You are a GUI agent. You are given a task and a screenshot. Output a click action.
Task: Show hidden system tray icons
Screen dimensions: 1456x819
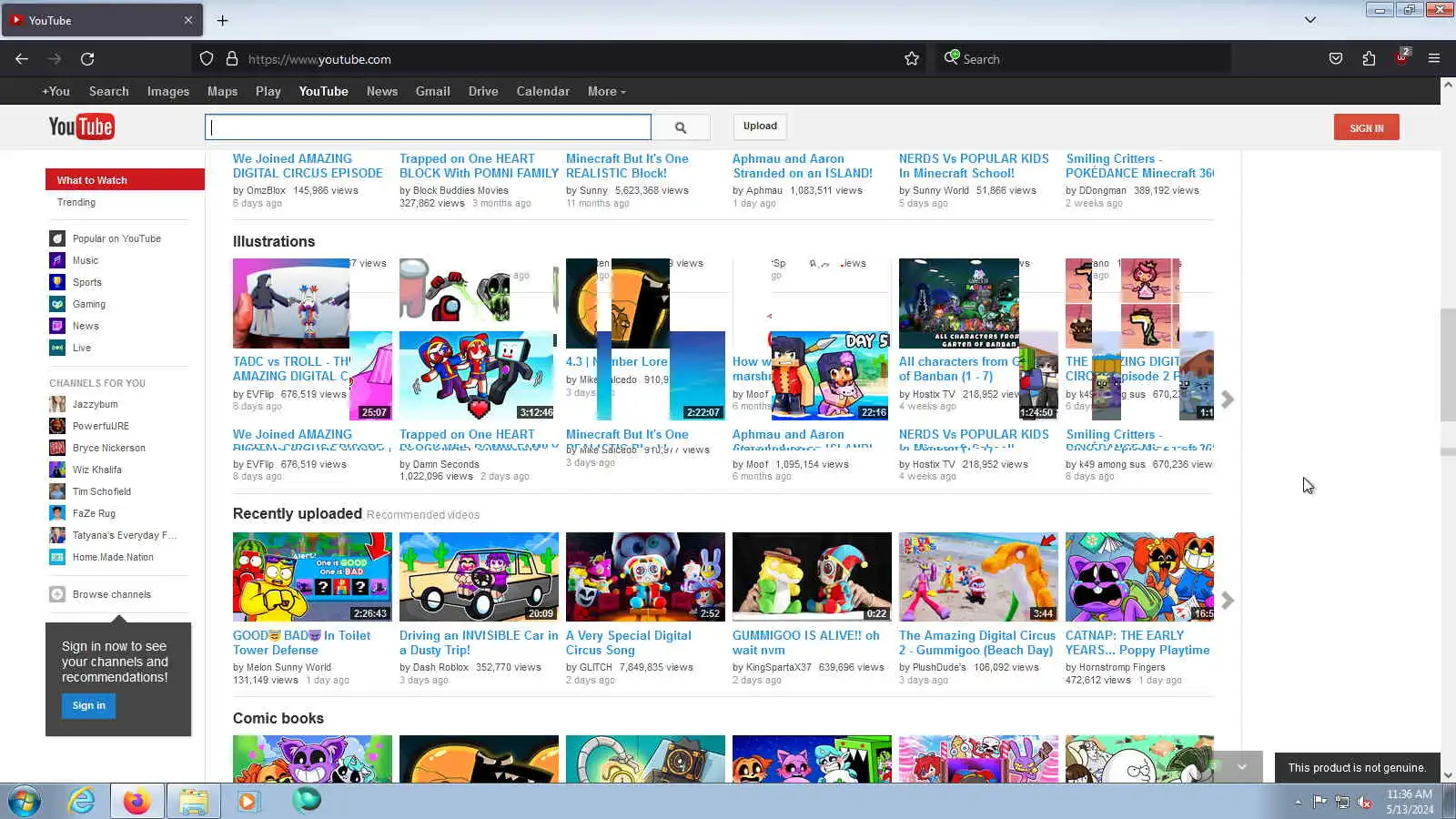[1298, 802]
